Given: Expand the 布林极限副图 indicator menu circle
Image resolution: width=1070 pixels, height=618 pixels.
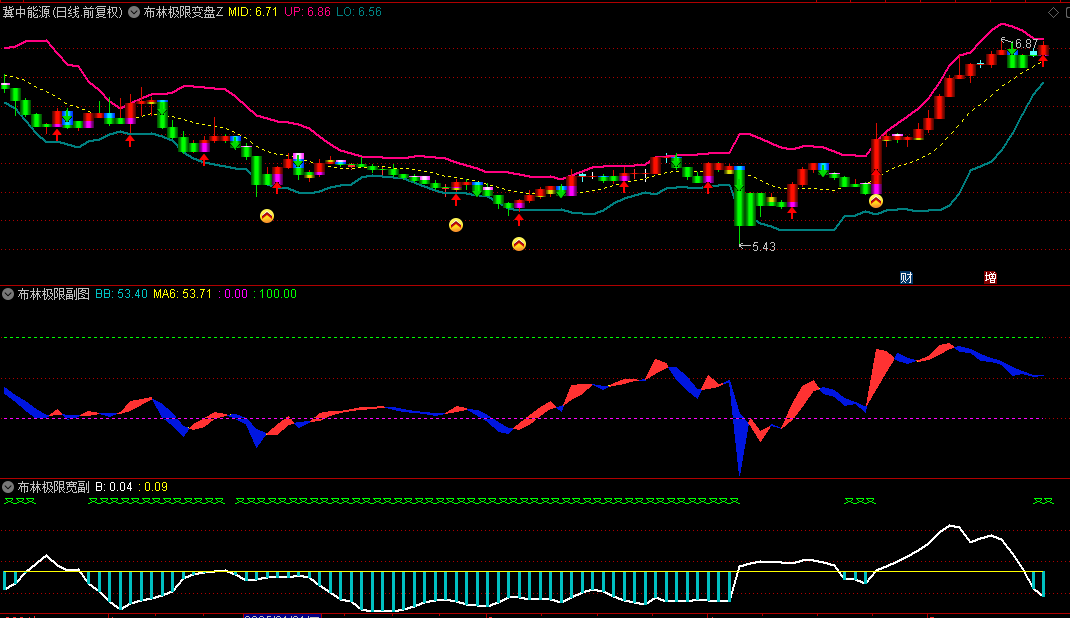Looking at the screenshot, I should click(8, 294).
